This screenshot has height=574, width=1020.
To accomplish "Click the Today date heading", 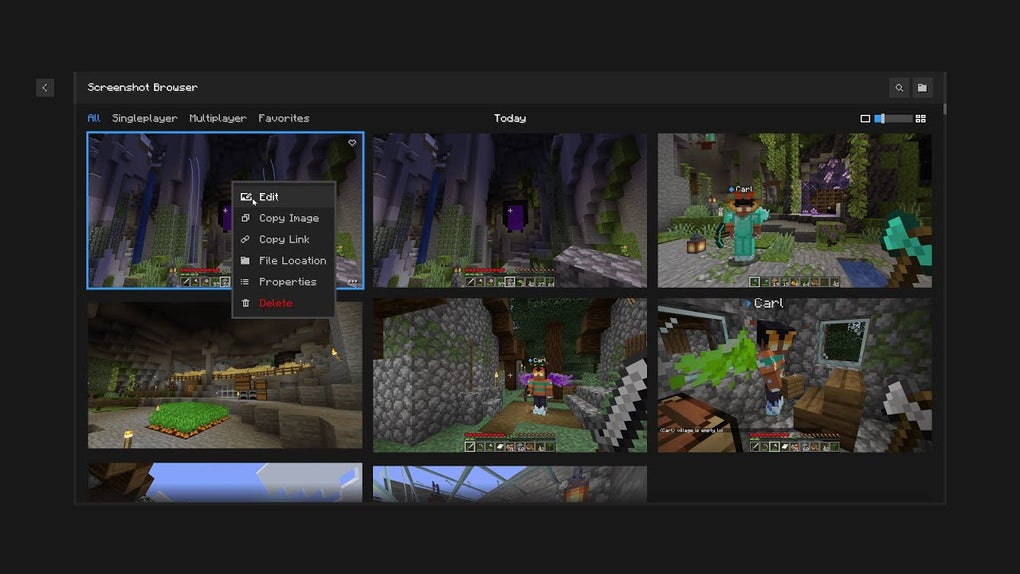I will click(x=510, y=118).
